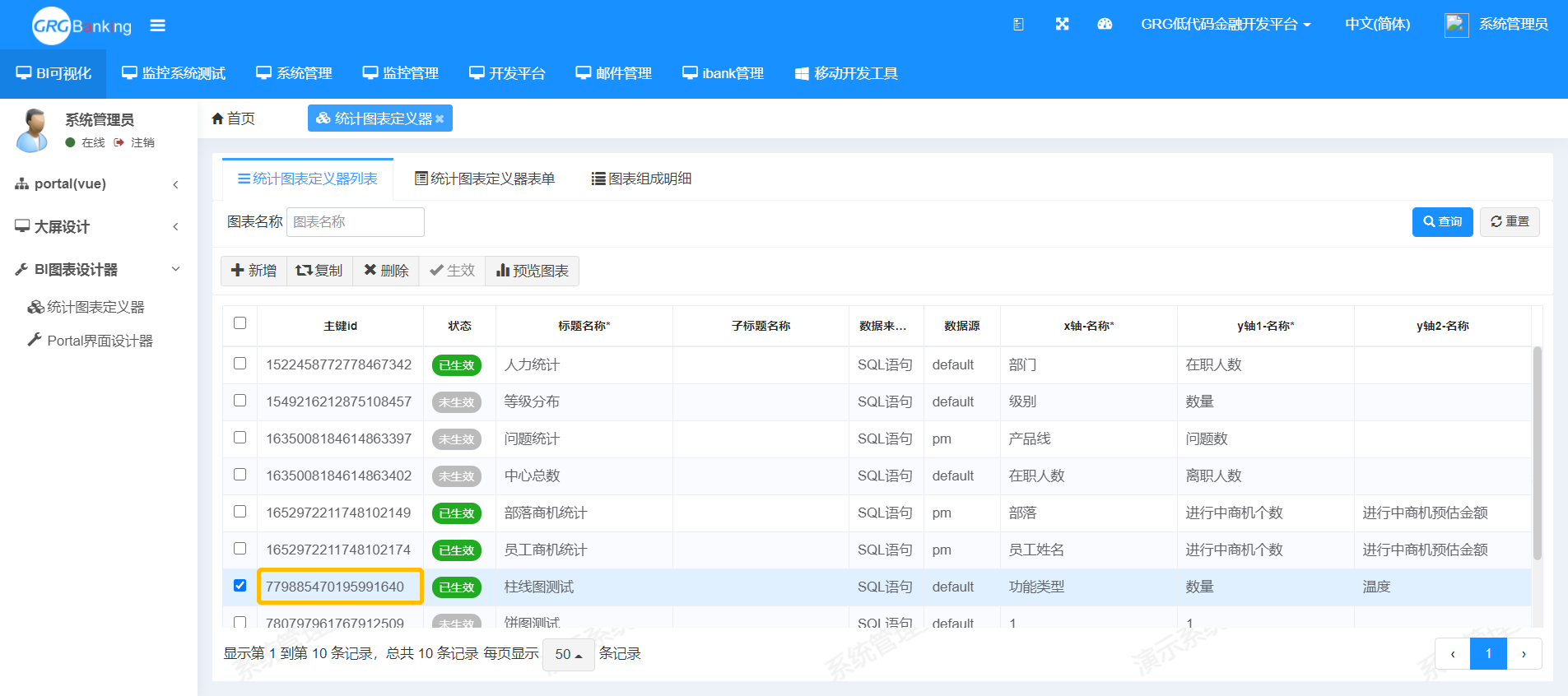Select id cell 779885470195991640
Image resolution: width=1568 pixels, height=696 pixels.
click(340, 587)
